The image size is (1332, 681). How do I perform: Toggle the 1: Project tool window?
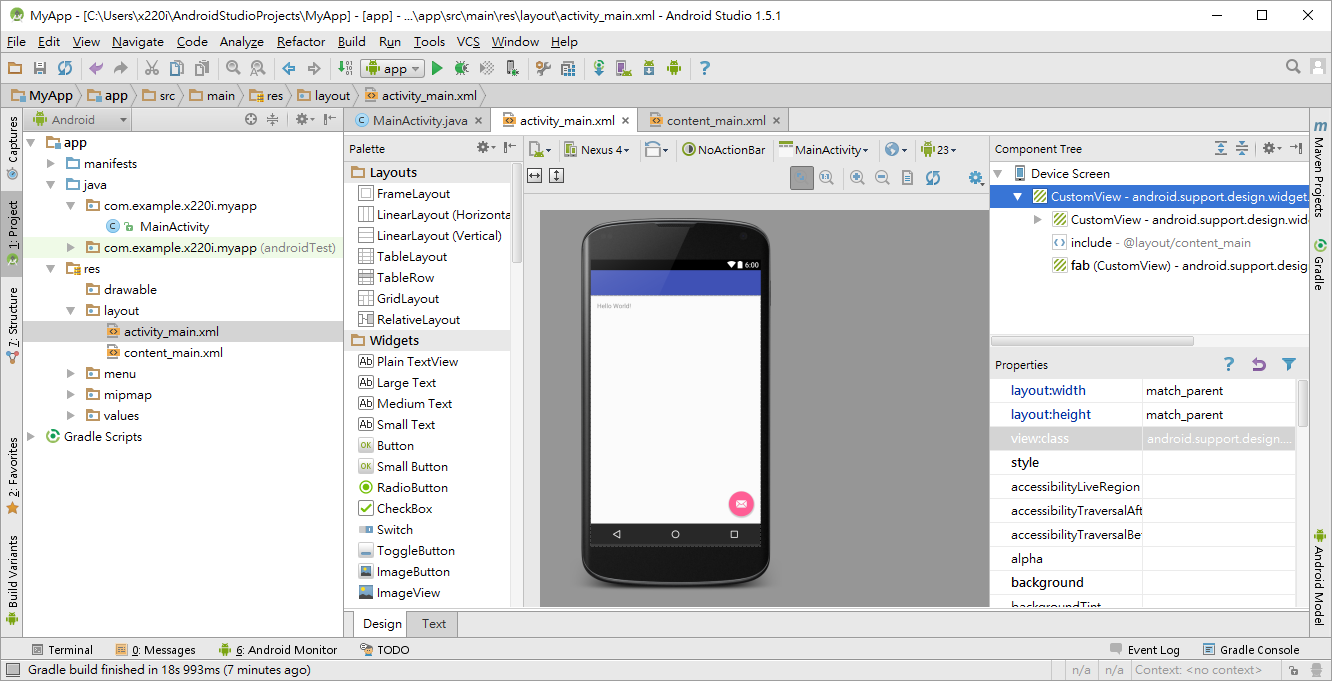pyautogui.click(x=12, y=234)
